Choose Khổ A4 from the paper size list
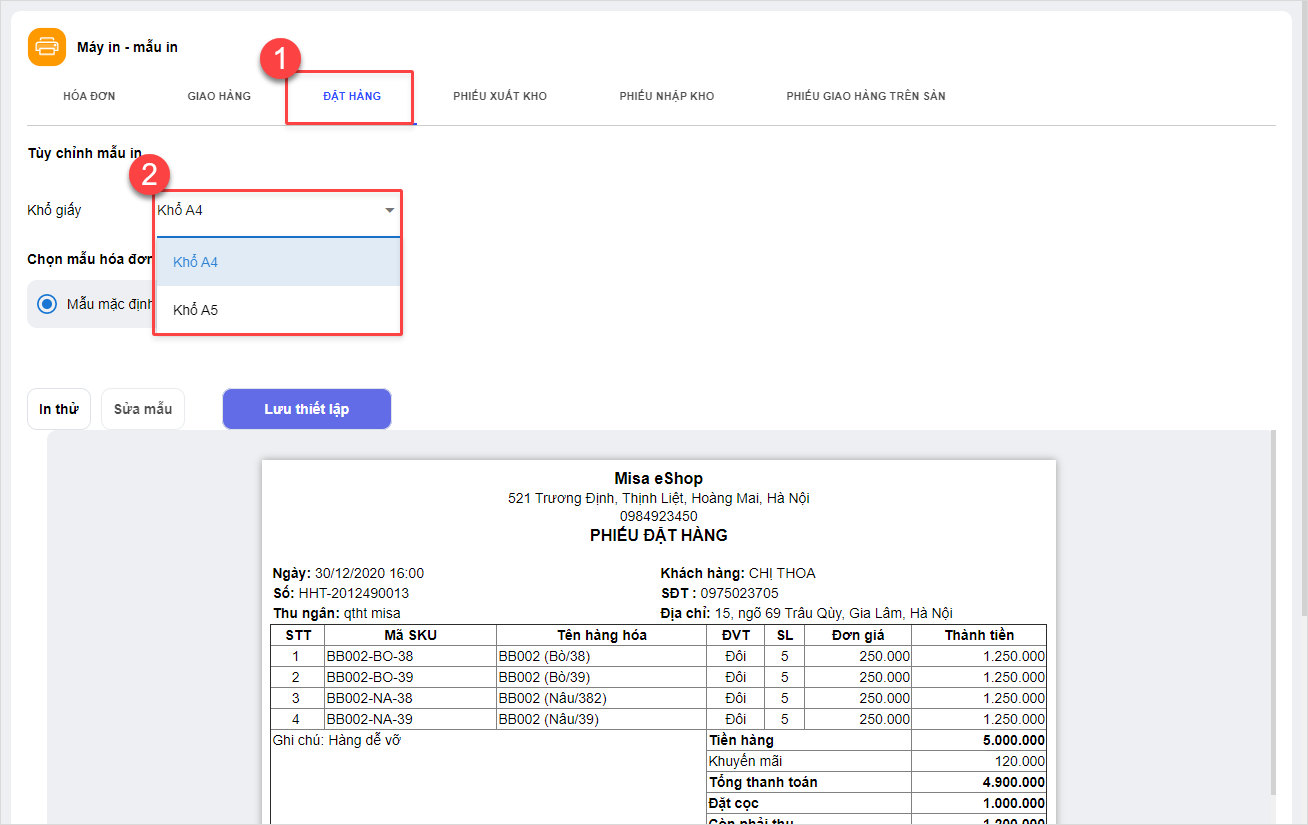Image resolution: width=1308 pixels, height=825 pixels. coord(278,262)
